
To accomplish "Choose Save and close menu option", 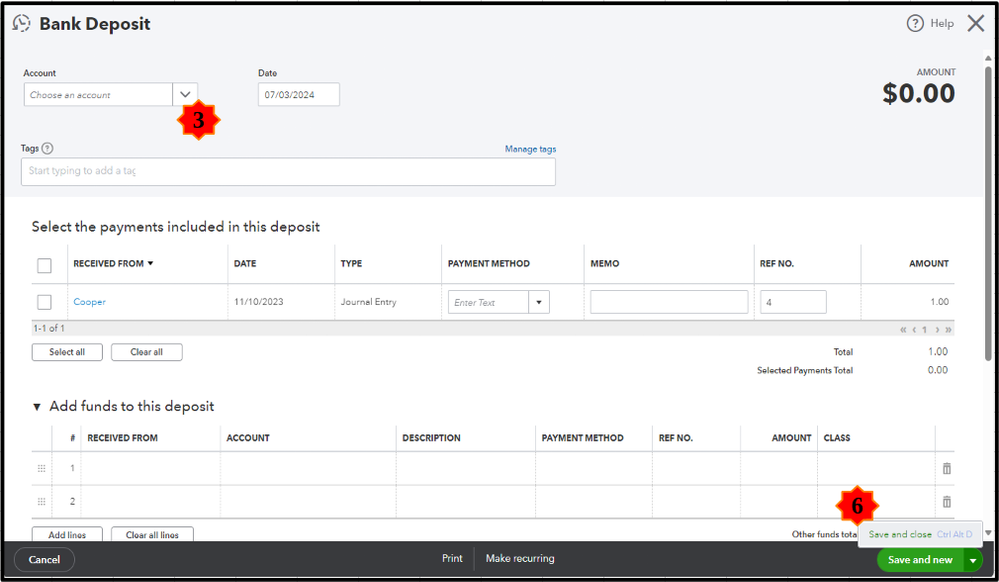I will pos(900,534).
